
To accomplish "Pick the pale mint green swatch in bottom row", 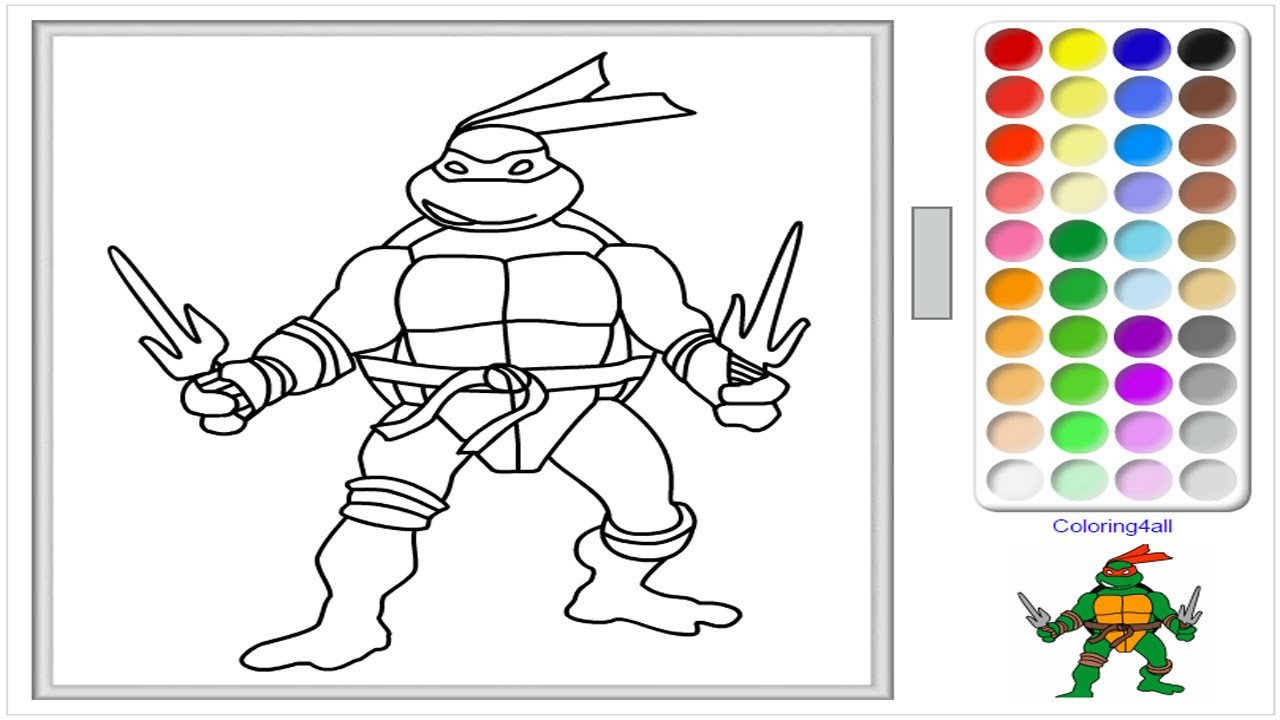I will tap(1078, 480).
